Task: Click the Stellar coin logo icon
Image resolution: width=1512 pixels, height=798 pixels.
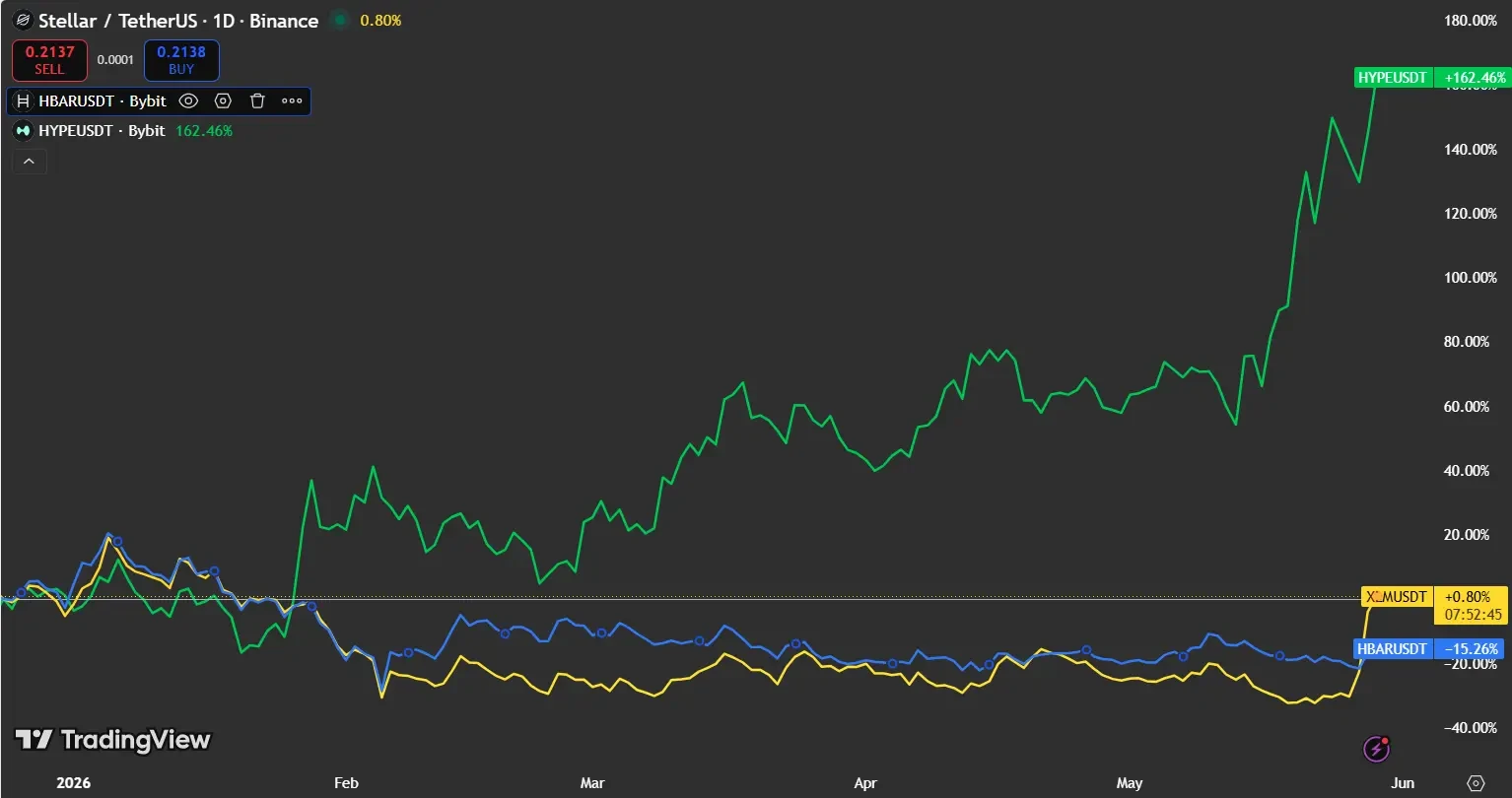Action: click(x=23, y=21)
